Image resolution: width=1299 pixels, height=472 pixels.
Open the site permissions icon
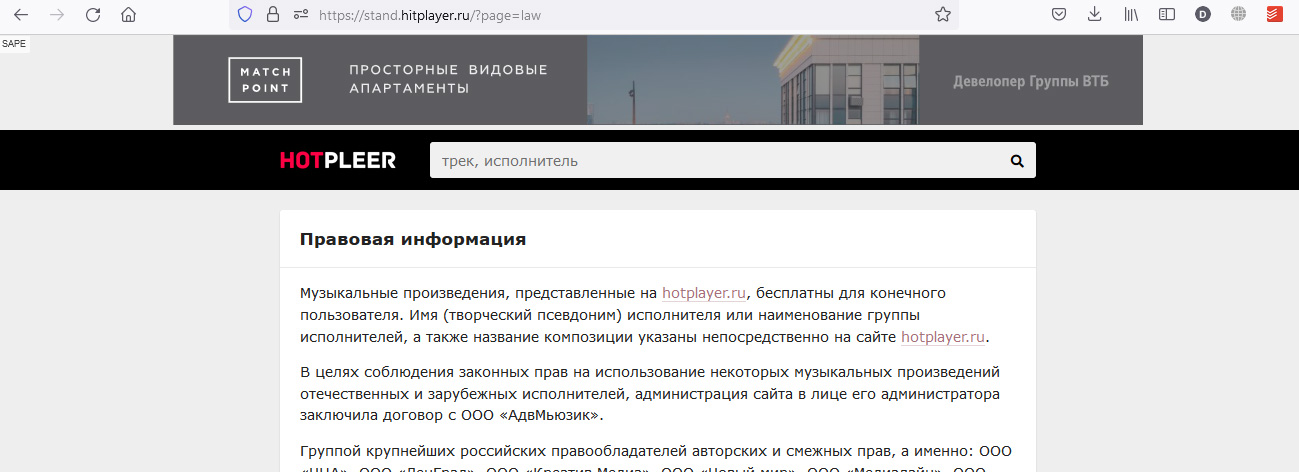[x=300, y=15]
